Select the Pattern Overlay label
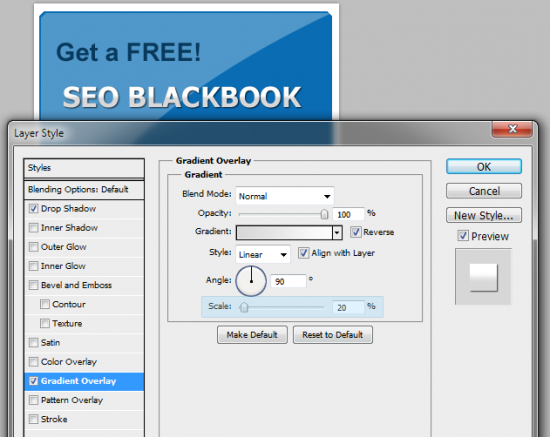The height and width of the screenshot is (437, 550). (x=72, y=400)
